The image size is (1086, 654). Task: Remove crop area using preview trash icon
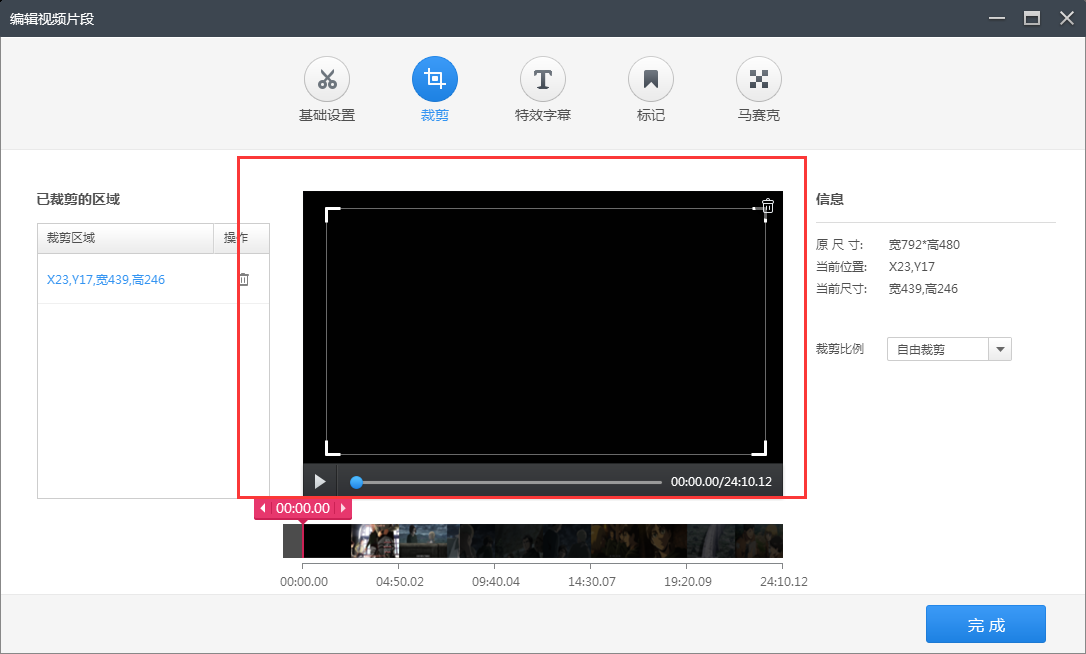point(767,206)
